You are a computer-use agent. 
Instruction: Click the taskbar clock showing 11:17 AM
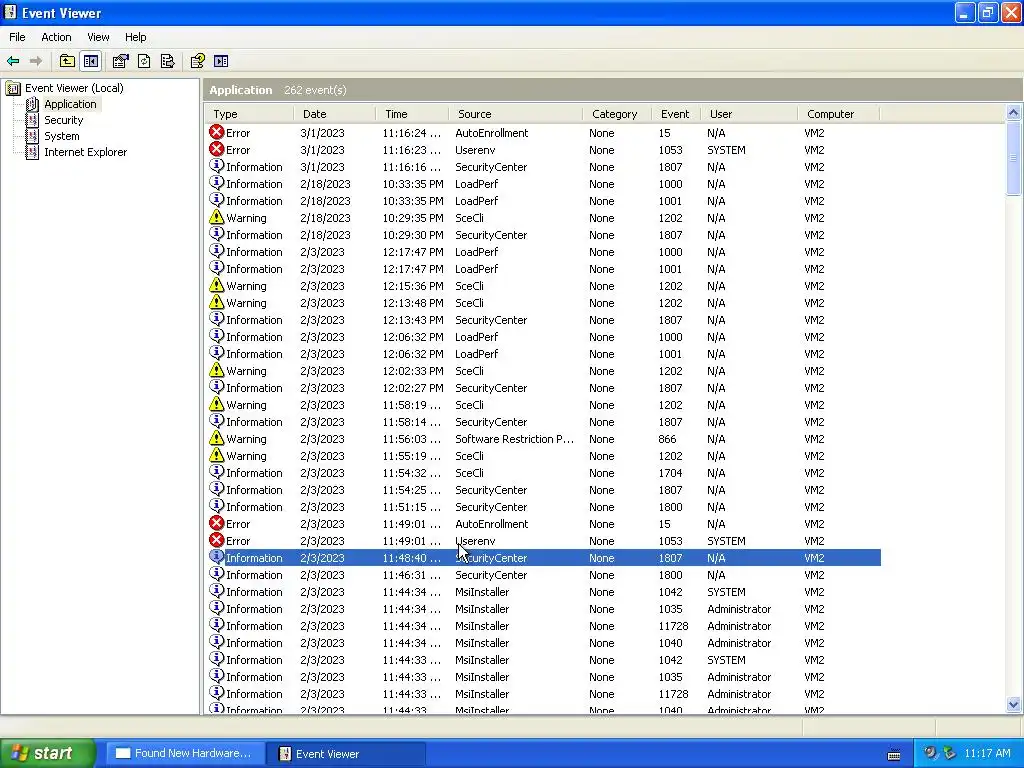(987, 753)
